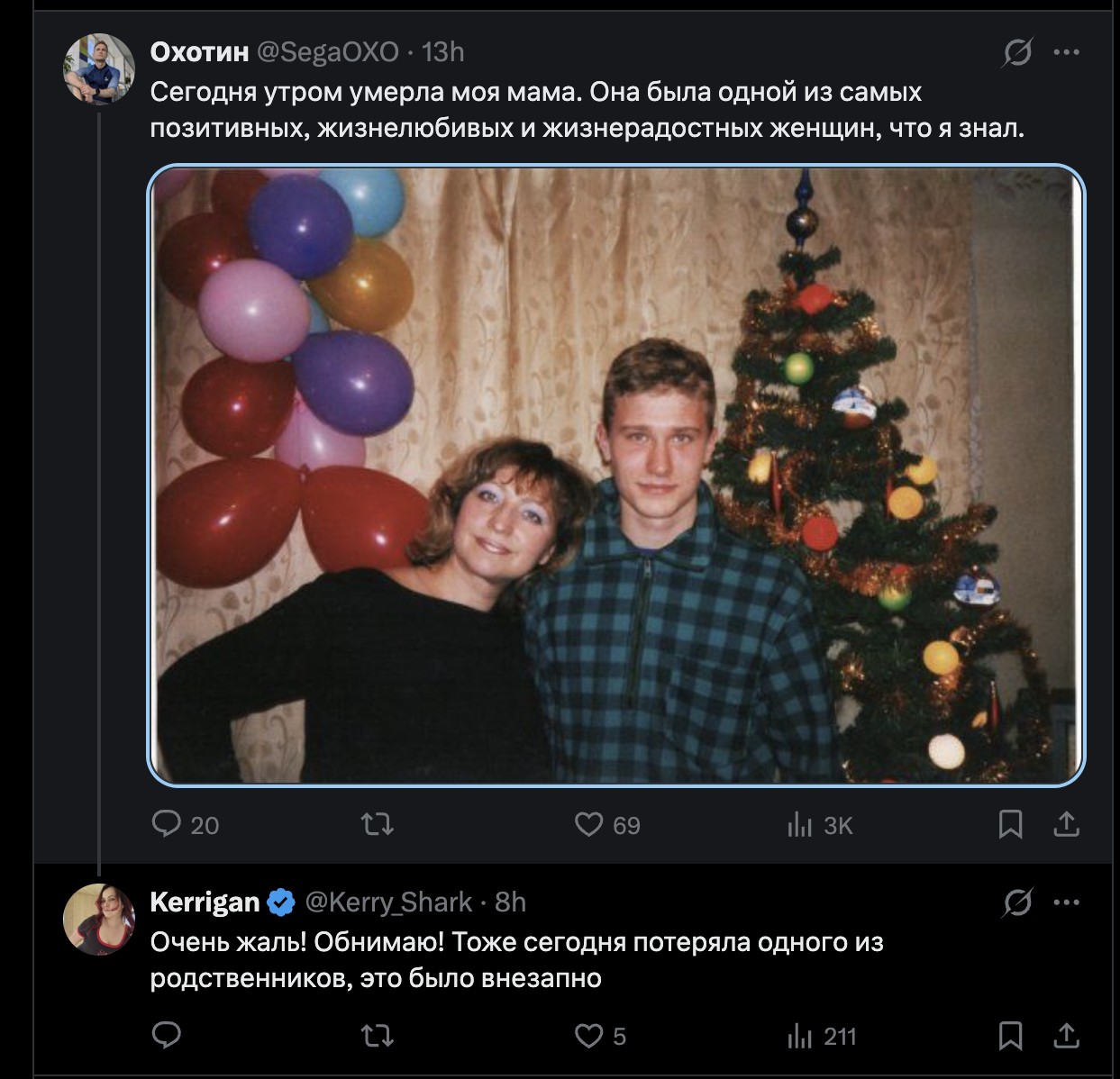This screenshot has height=1079, width=1120.
Task: Bookmark Охотин's post
Action: tap(1010, 824)
